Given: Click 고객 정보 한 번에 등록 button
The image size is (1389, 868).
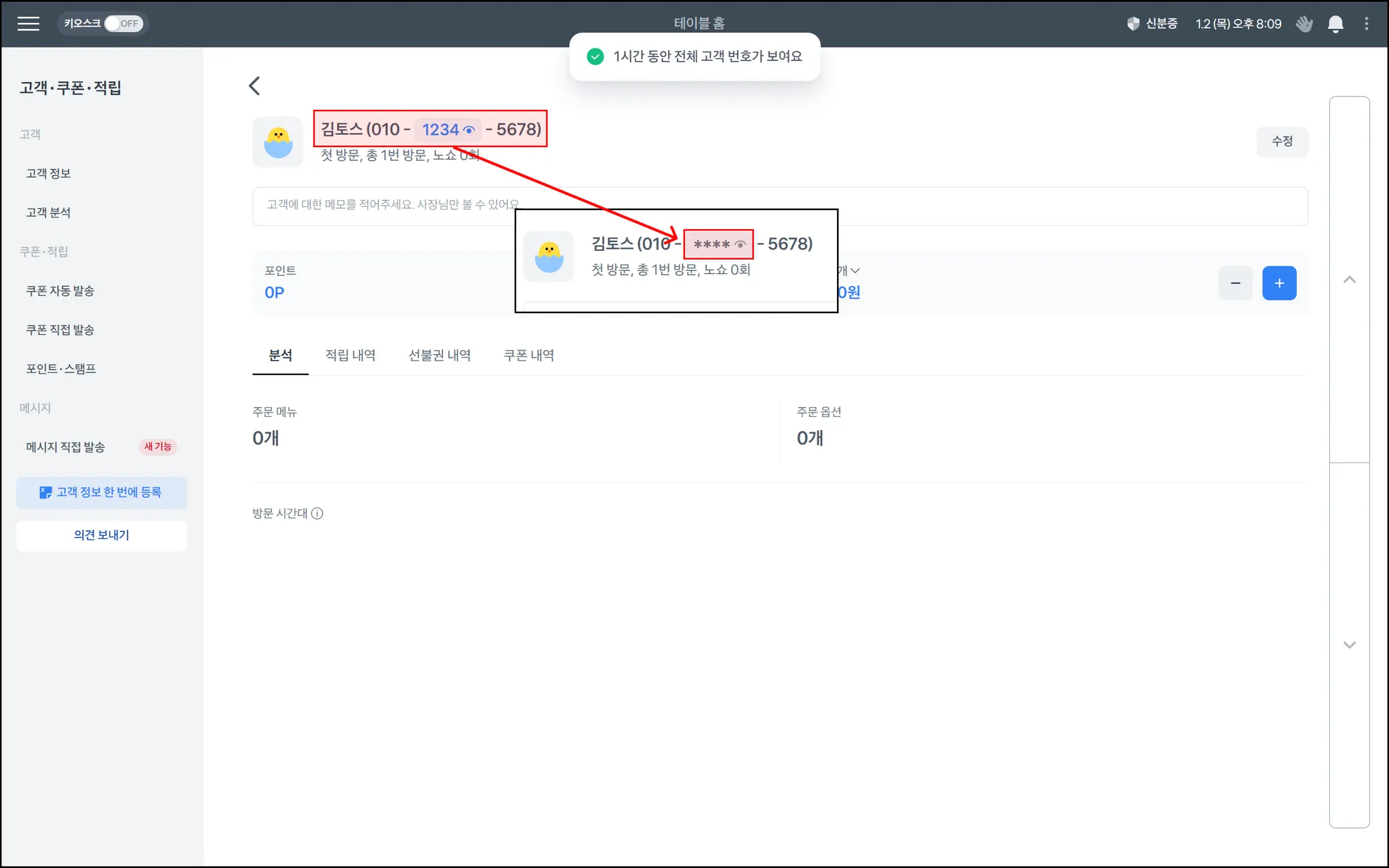Looking at the screenshot, I should 102,492.
